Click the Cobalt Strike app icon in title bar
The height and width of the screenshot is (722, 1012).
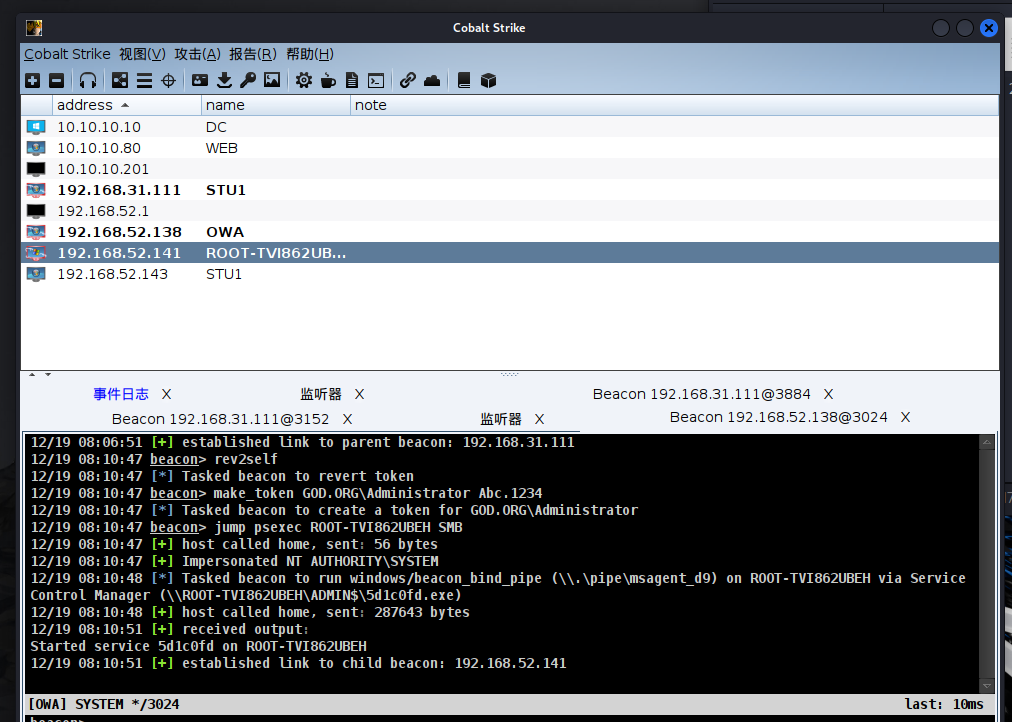[34, 28]
